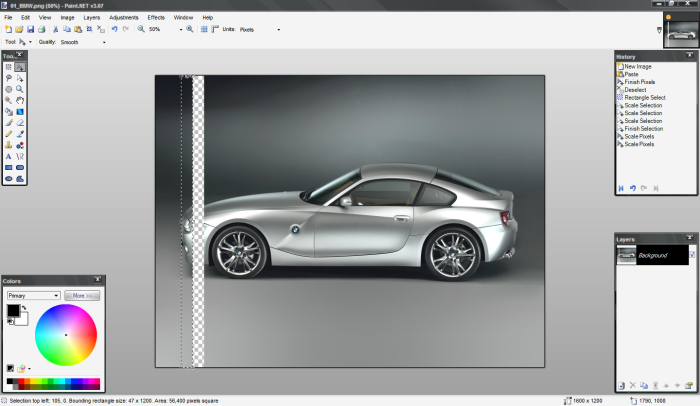Toggle the pixel grid button

(x=204, y=30)
